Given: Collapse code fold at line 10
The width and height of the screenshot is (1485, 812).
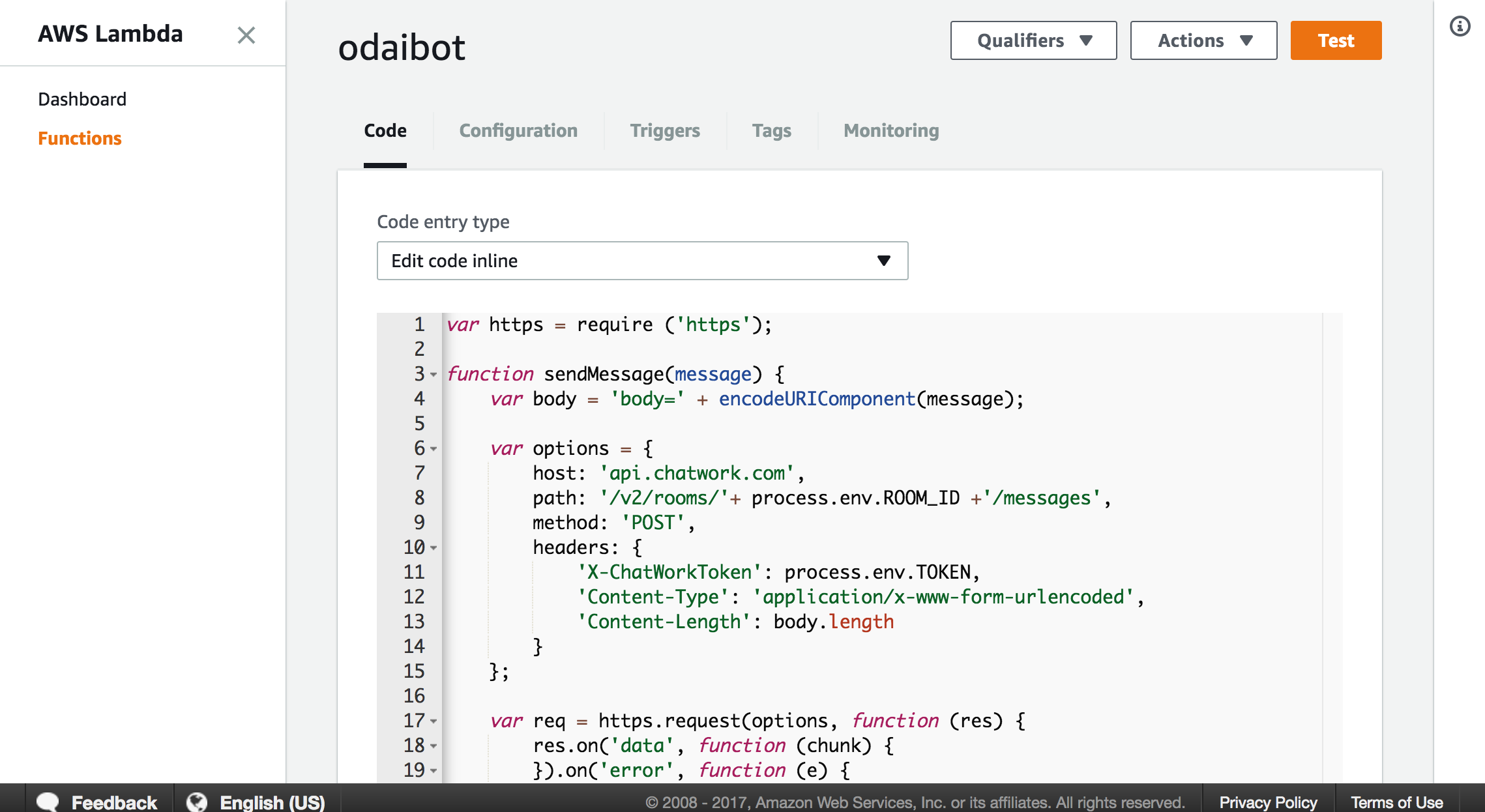Looking at the screenshot, I should 434,548.
